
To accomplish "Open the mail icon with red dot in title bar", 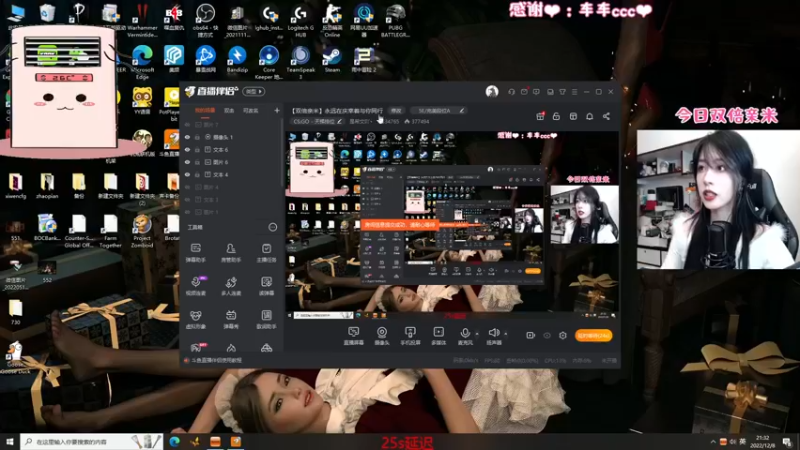I will (x=524, y=92).
